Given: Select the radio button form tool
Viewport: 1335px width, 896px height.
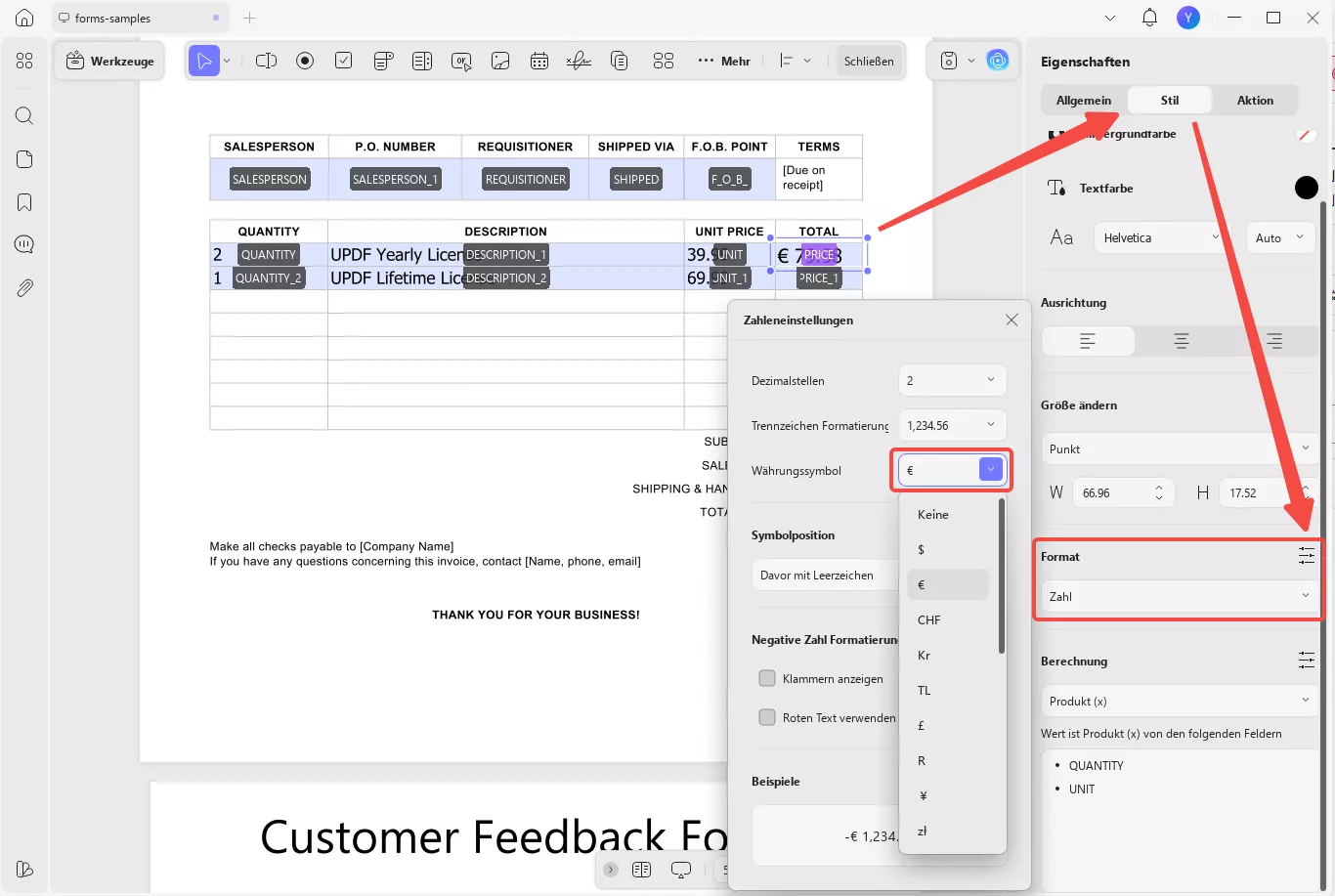Looking at the screenshot, I should pos(305,61).
